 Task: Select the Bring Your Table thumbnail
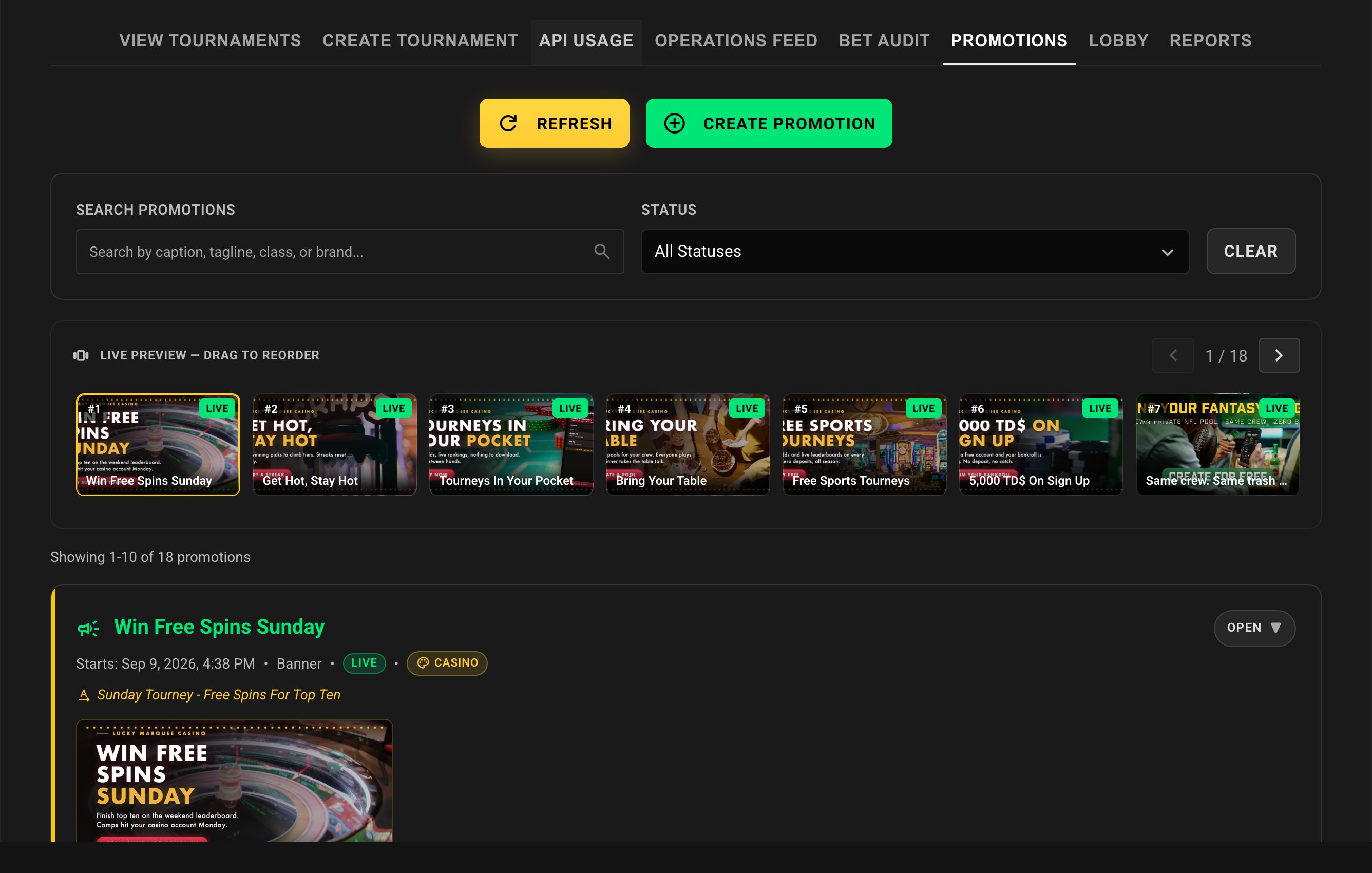point(688,445)
